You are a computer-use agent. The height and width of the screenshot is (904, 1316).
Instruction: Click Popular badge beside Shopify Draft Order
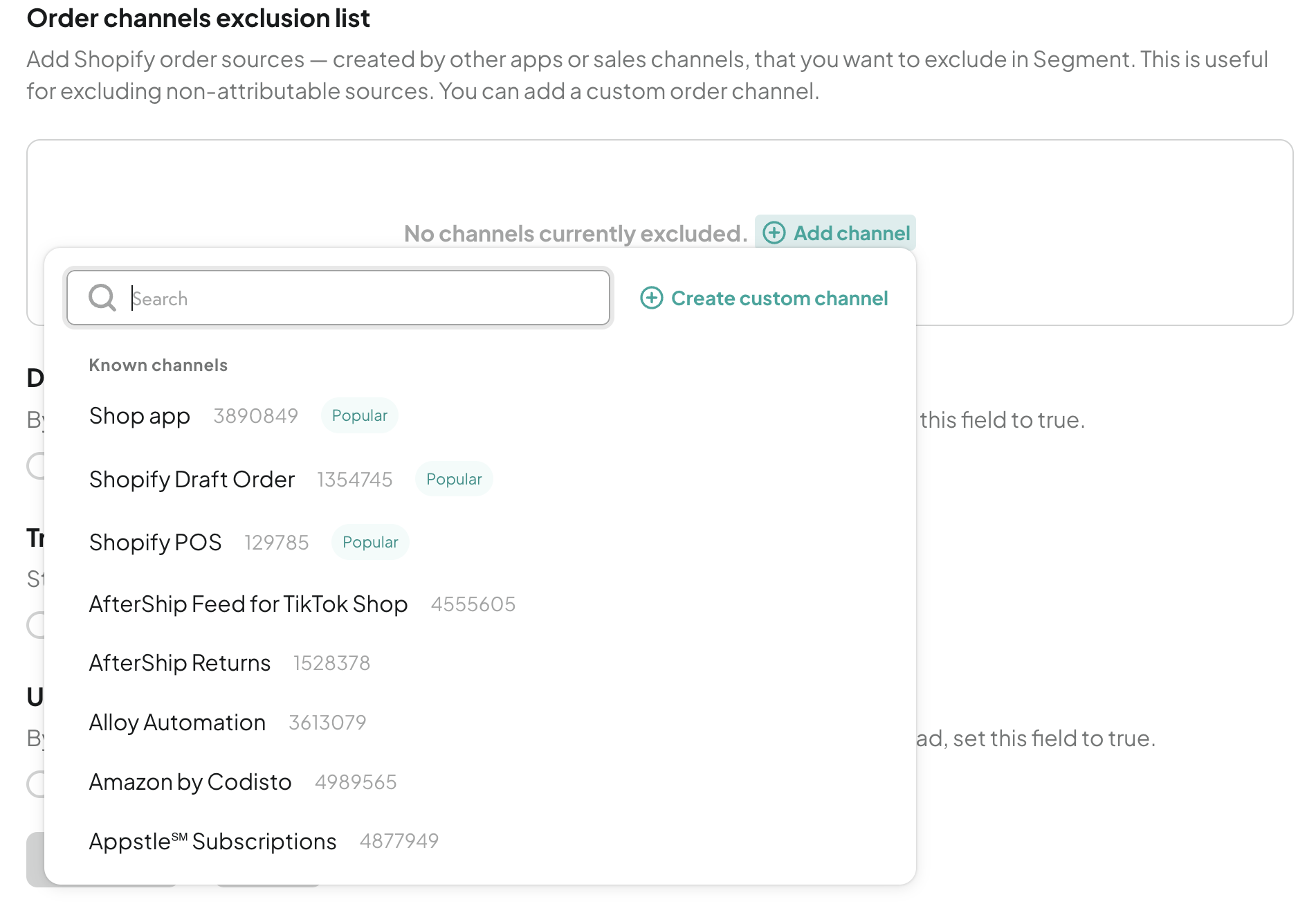pyautogui.click(x=454, y=479)
